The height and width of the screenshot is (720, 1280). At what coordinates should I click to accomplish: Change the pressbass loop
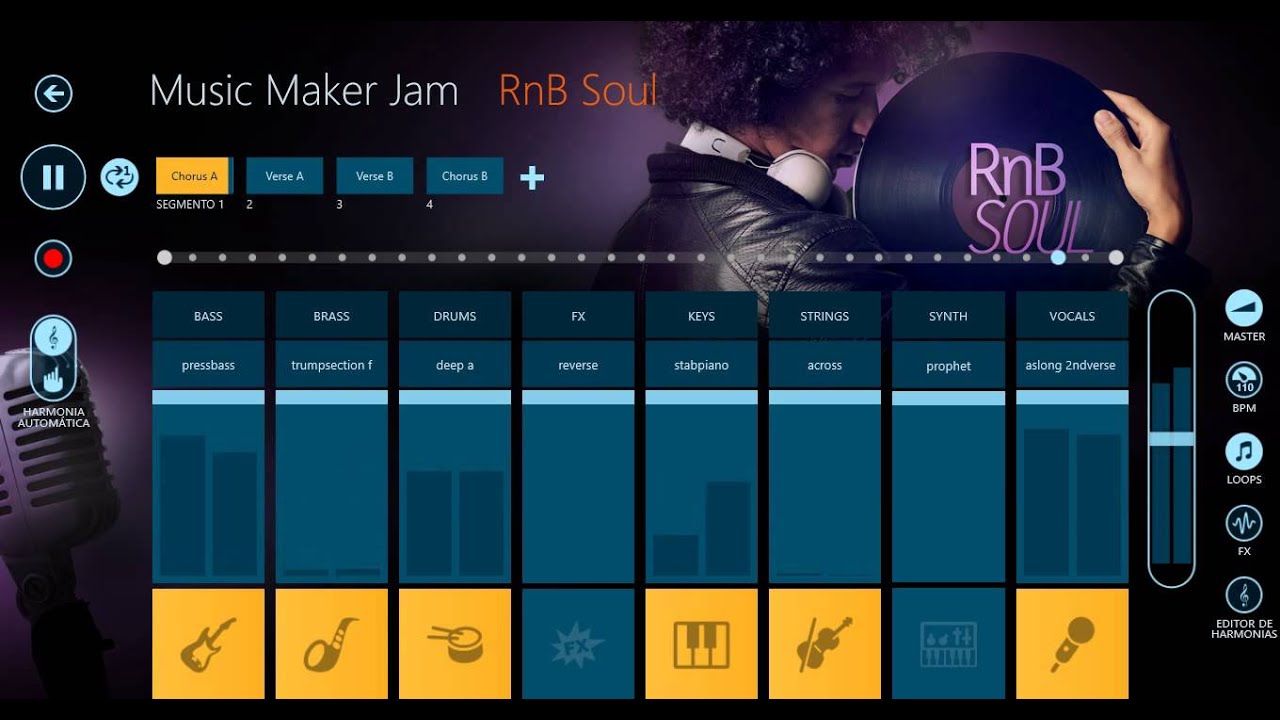(x=208, y=365)
